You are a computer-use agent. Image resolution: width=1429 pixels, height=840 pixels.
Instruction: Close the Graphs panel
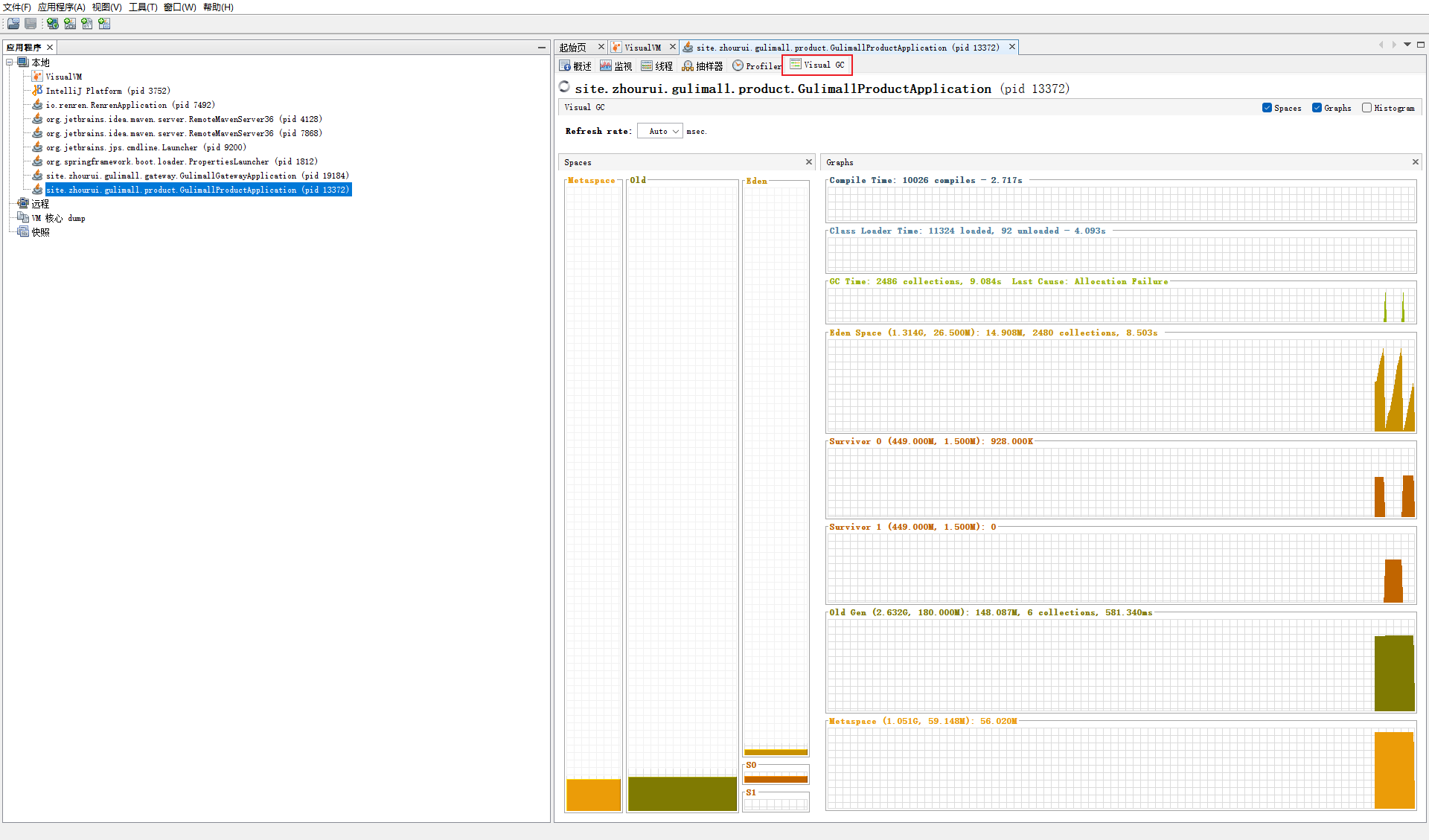point(1416,161)
